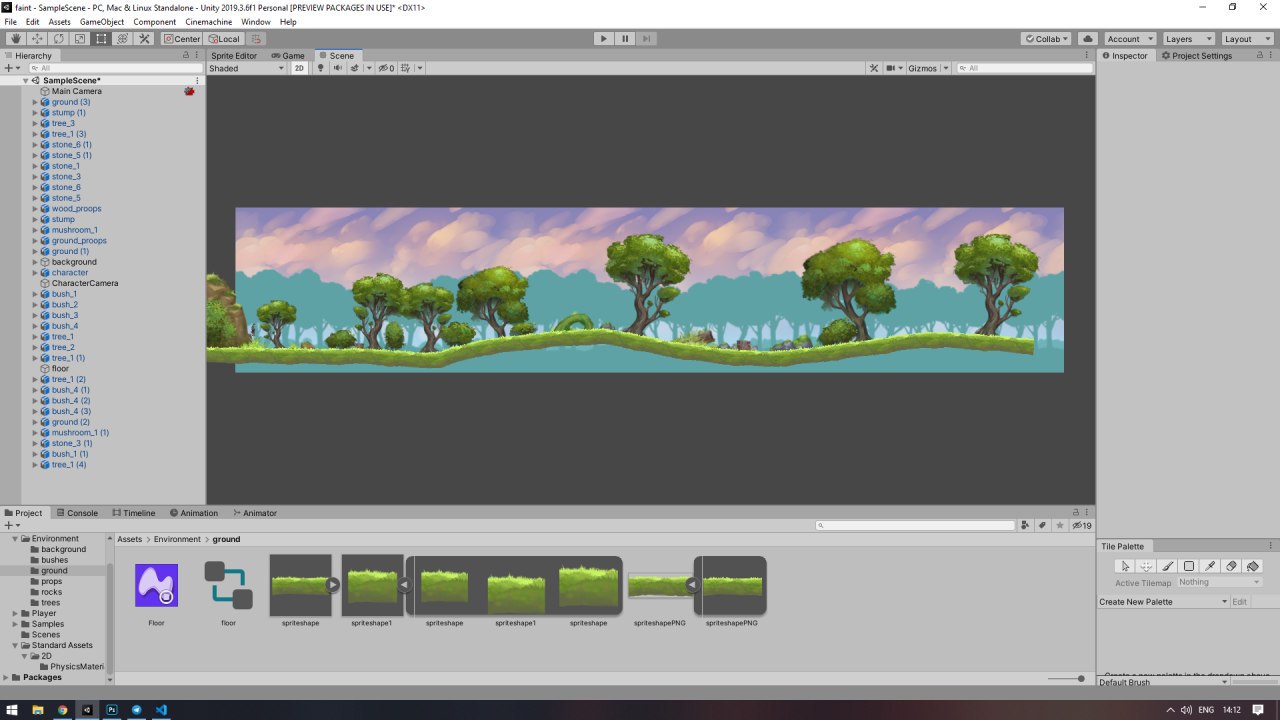Switch to the Sprite Editor tab
This screenshot has height=720, width=1280.
pos(233,56)
